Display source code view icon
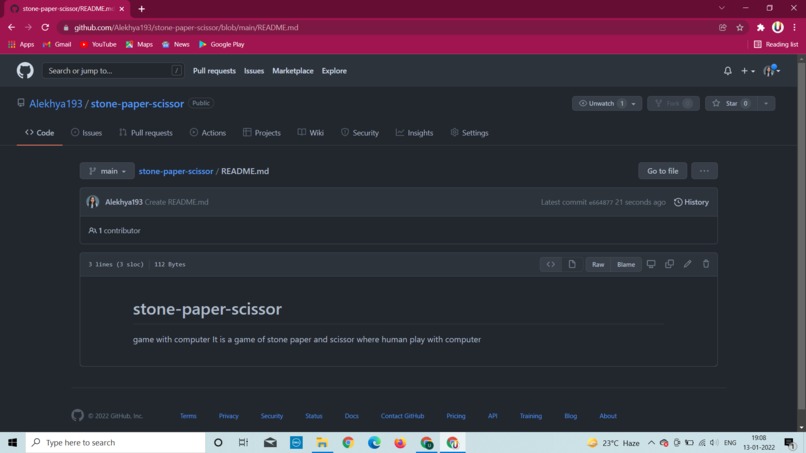 551,264
